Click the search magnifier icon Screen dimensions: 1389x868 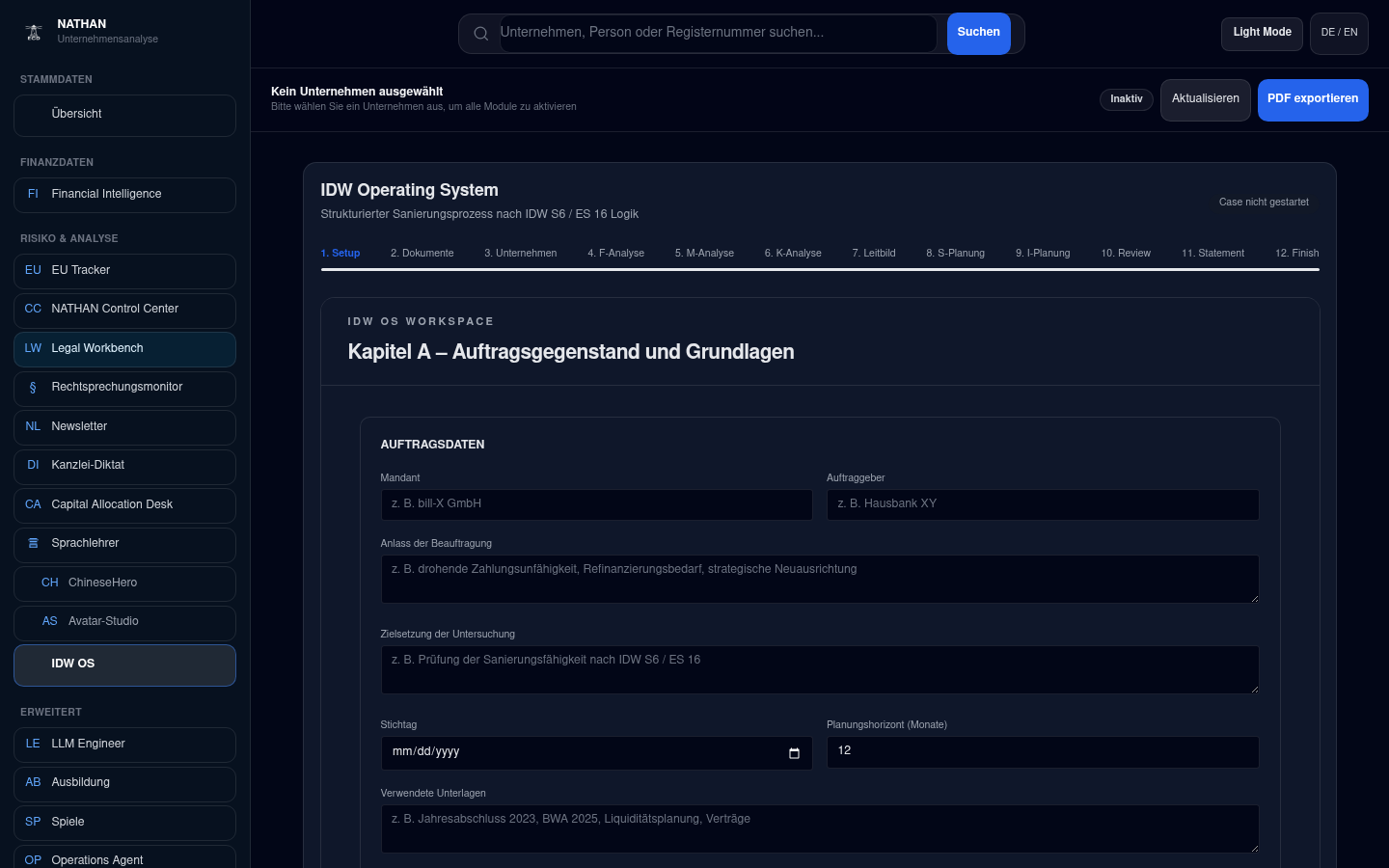pyautogui.click(x=480, y=34)
